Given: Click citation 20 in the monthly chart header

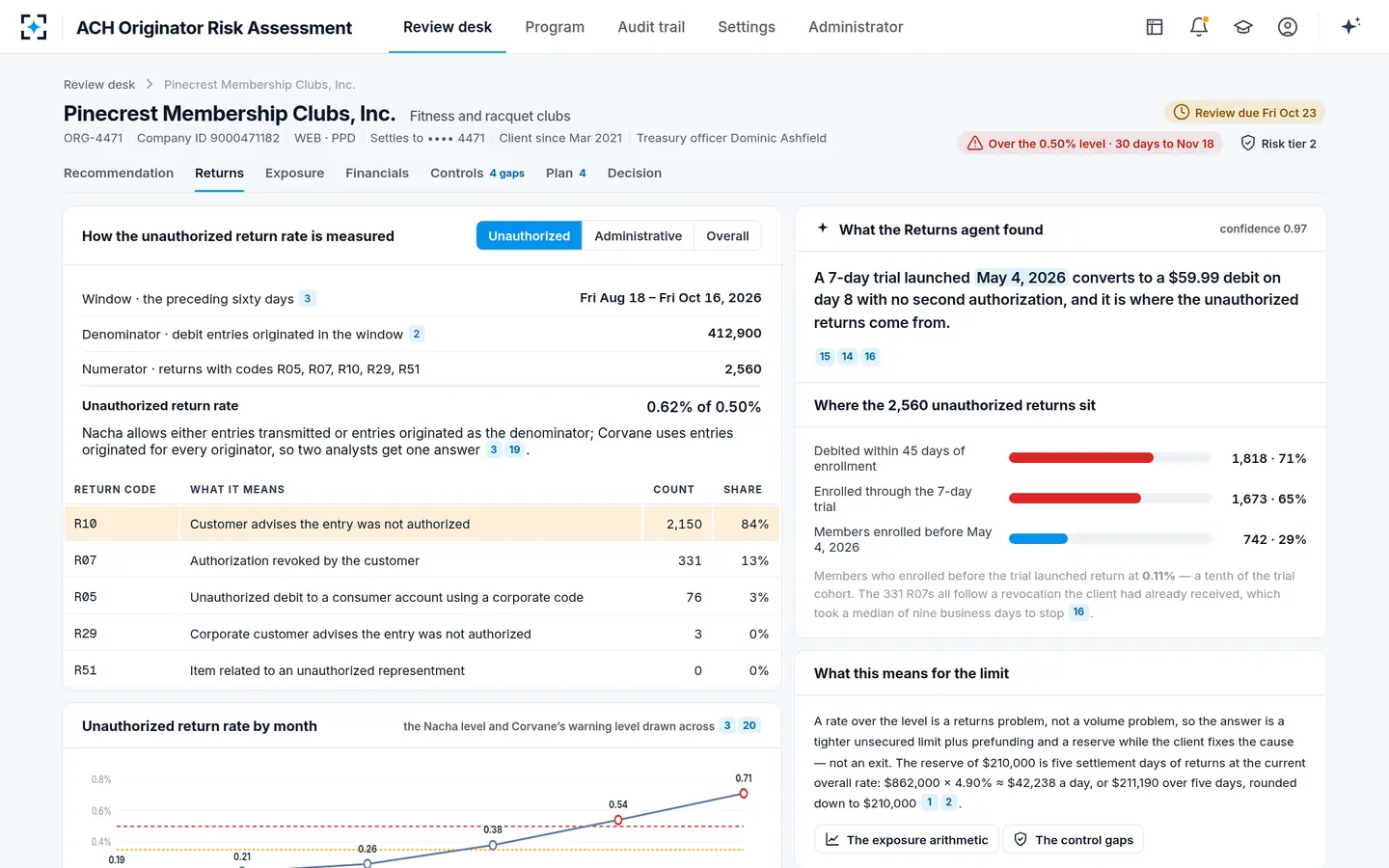Looking at the screenshot, I should point(749,726).
